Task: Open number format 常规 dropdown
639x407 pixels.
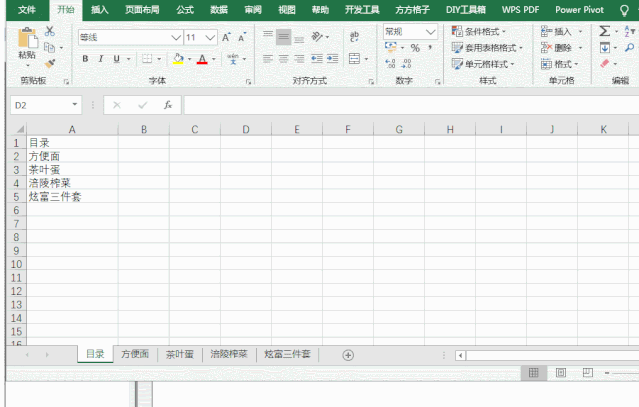Action: pos(430,32)
